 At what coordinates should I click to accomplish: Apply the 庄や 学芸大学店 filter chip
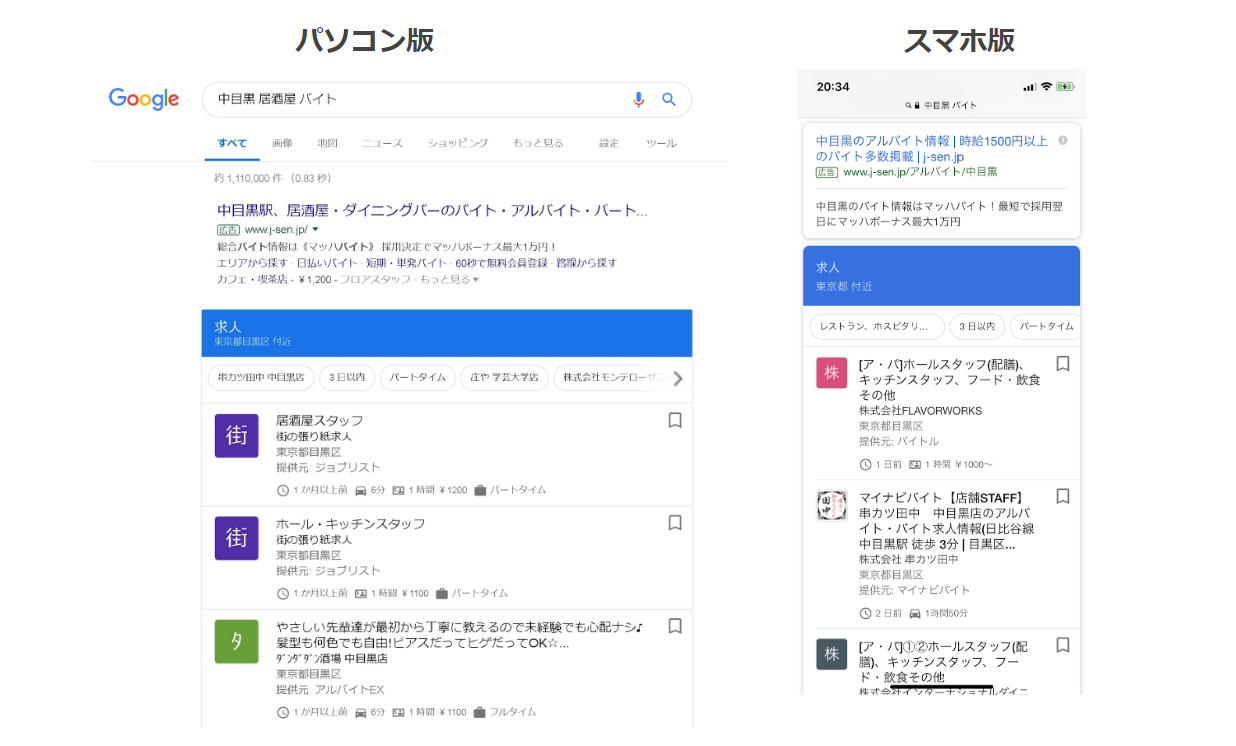coord(504,378)
